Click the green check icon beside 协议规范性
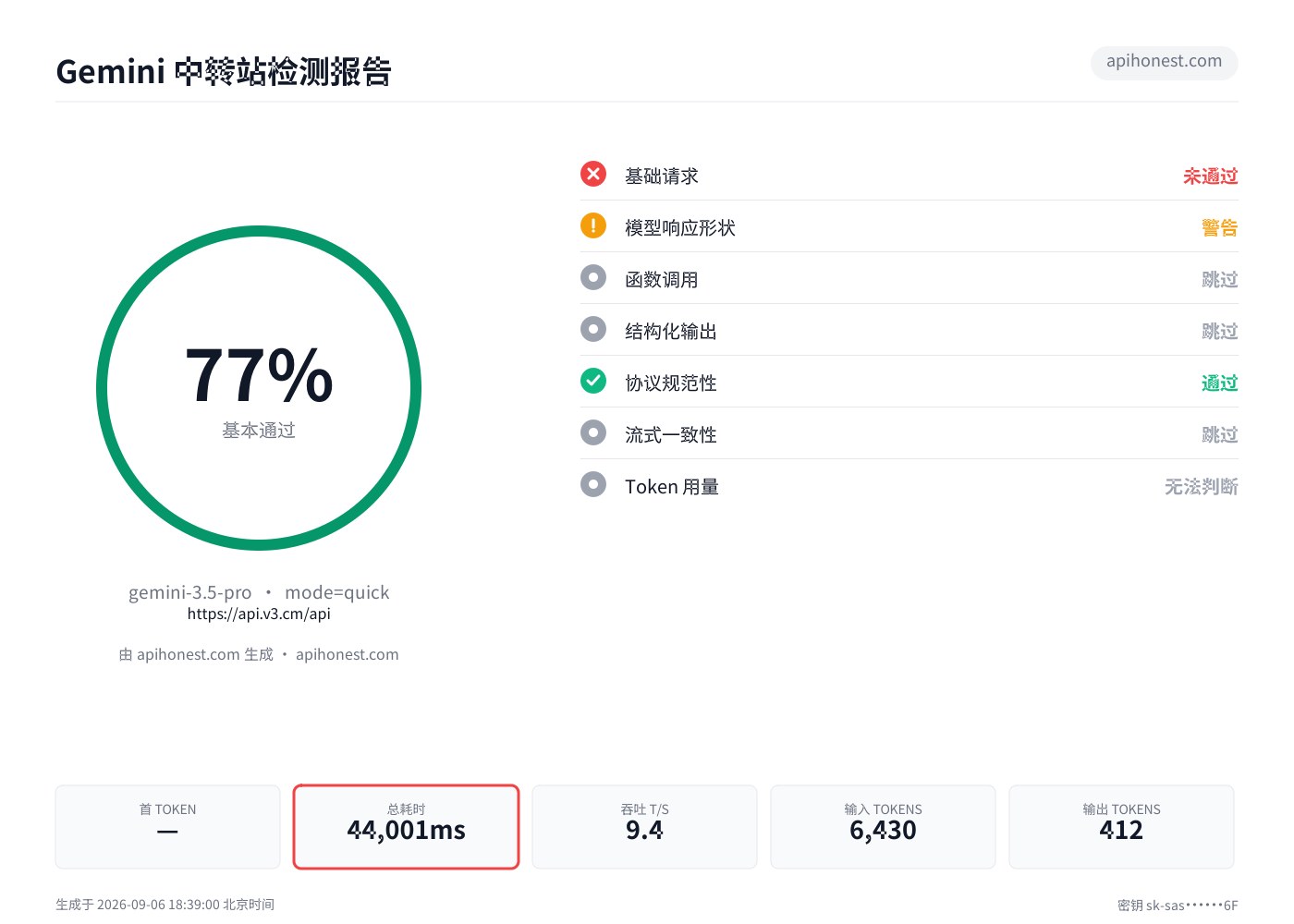Image resolution: width=1294 pixels, height=924 pixels. (593, 381)
